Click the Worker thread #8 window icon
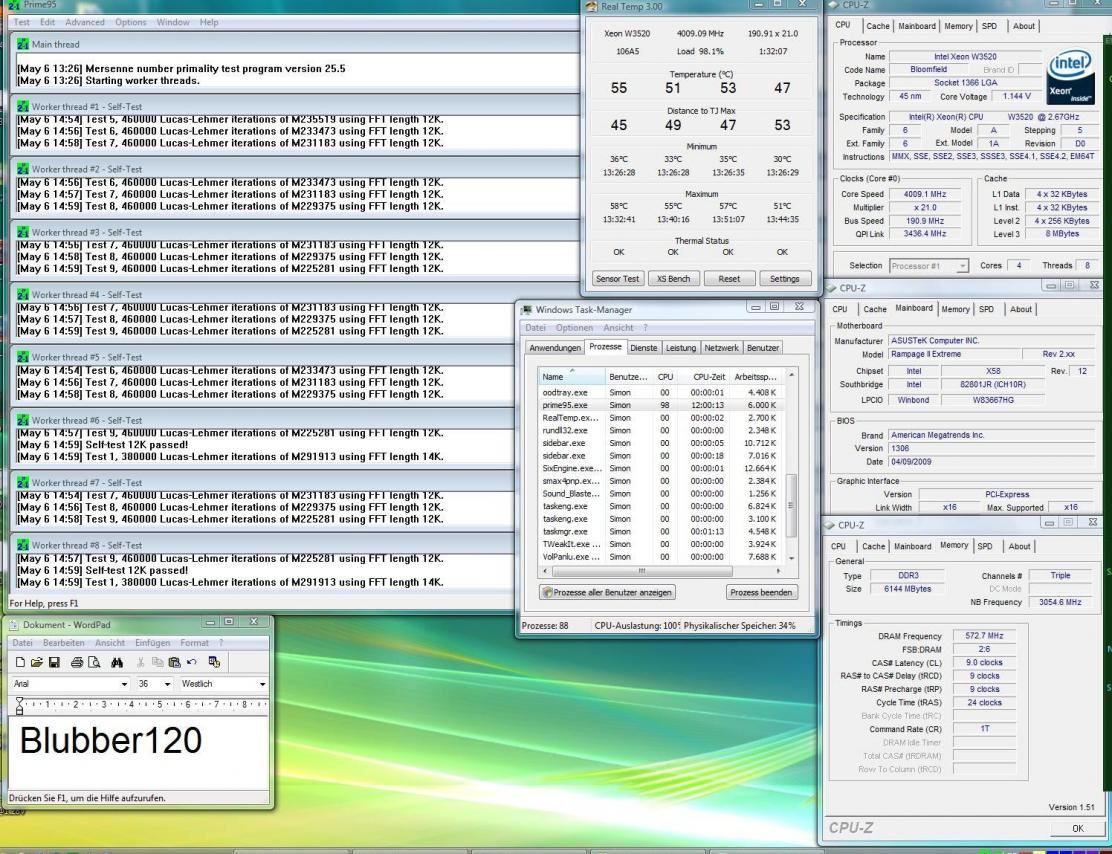The height and width of the screenshot is (854, 1112). (x=23, y=545)
